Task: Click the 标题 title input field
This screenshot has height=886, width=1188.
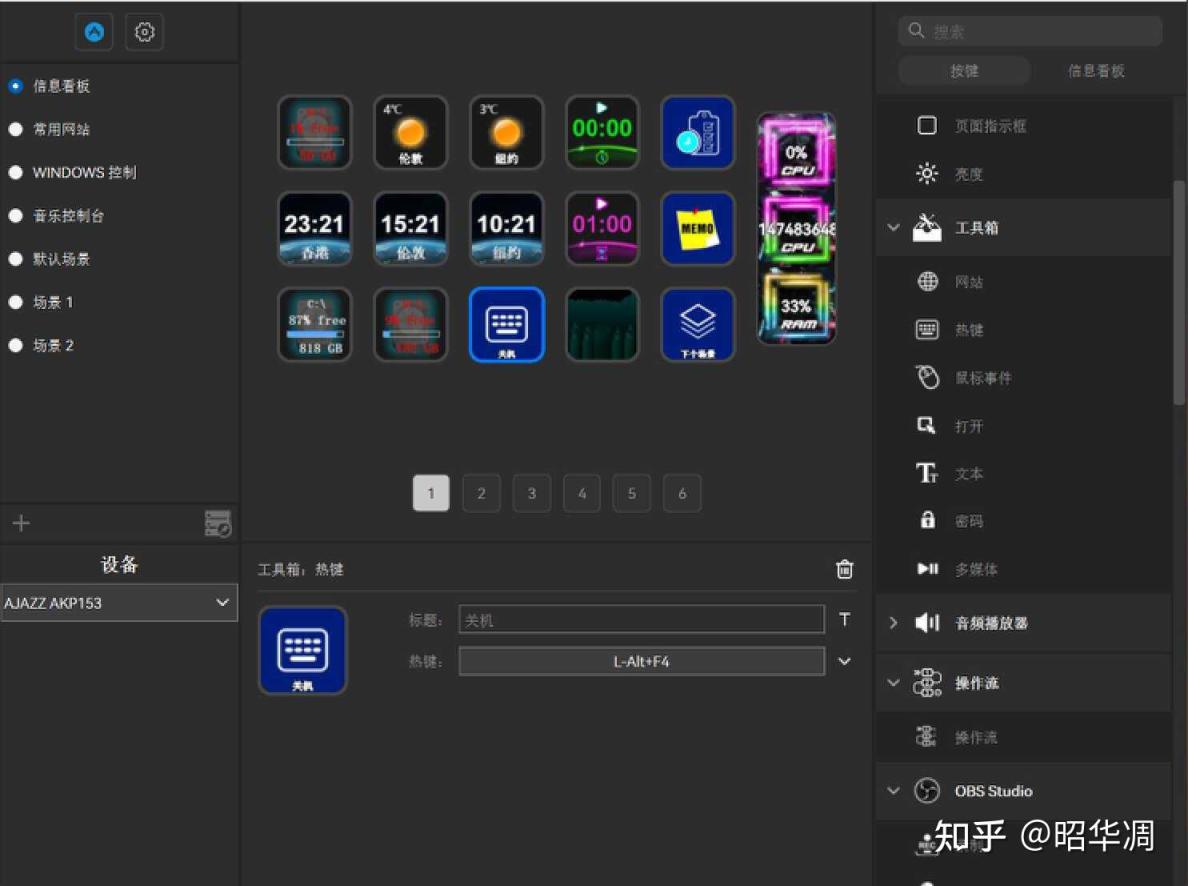Action: [x=642, y=620]
